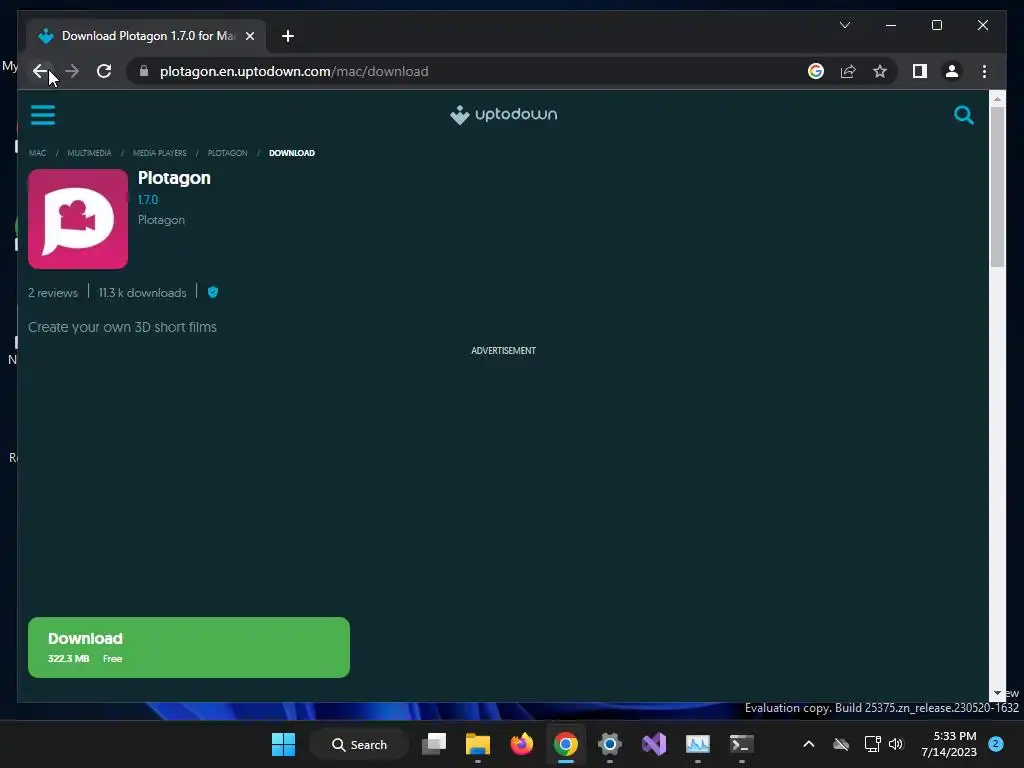The width and height of the screenshot is (1024, 768).
Task: Click the page vertical scrollbar thumb
Action: tap(997, 187)
